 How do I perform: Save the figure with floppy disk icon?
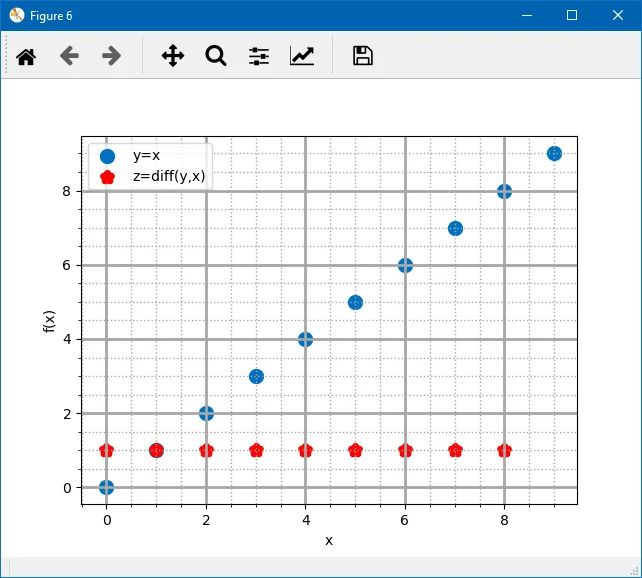(x=363, y=56)
